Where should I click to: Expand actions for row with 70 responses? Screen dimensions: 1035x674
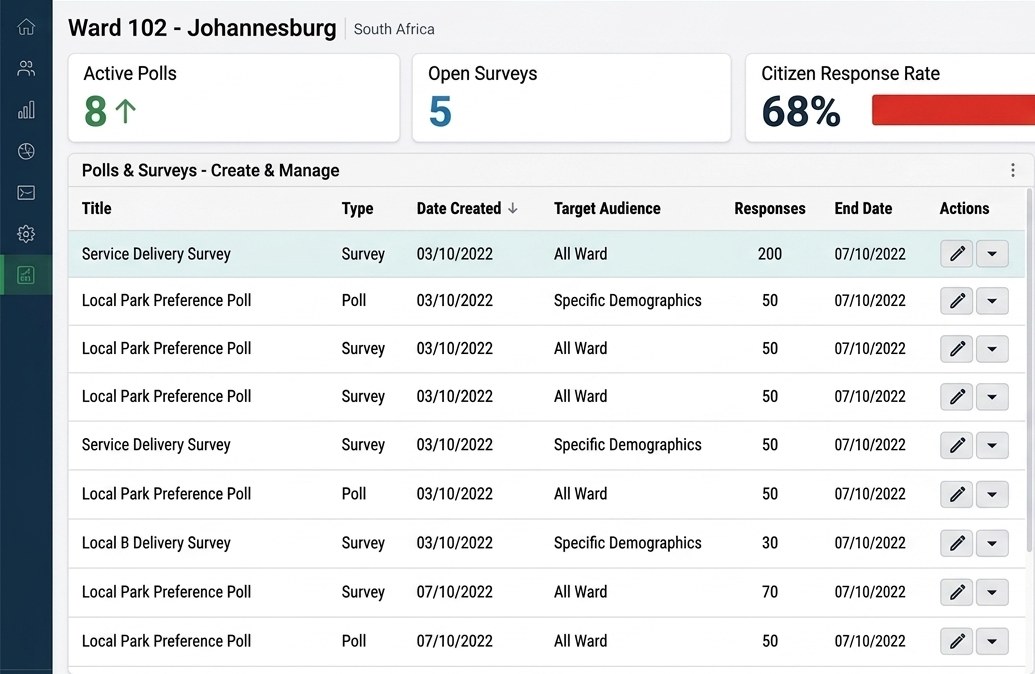[x=991, y=592]
